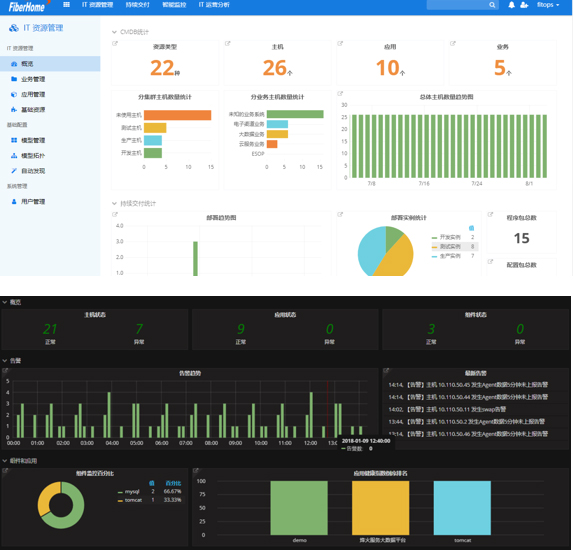Focus the top search input field

pyautogui.click(x=458, y=5)
